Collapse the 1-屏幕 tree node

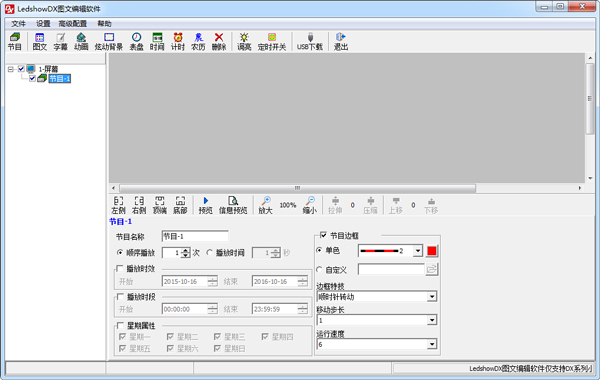pyautogui.click(x=11, y=69)
